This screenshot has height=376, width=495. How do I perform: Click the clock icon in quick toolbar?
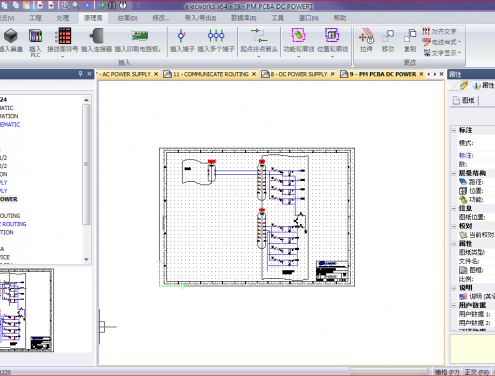[123, 5]
